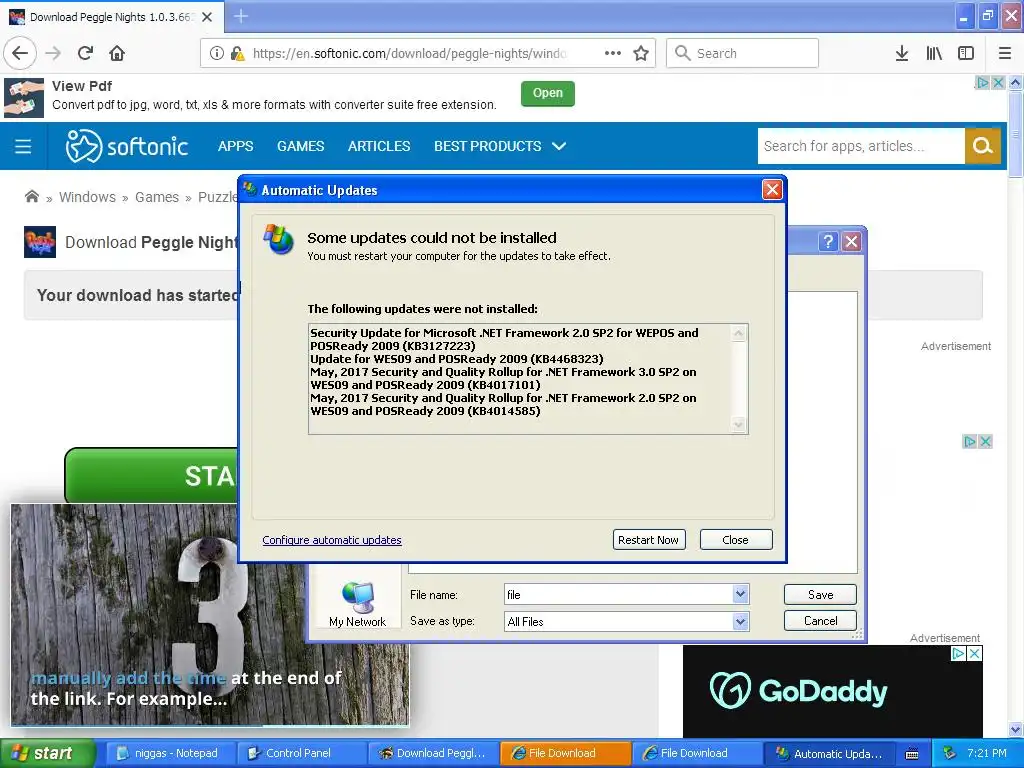Close the Download Peggle Nights tab
This screenshot has height=768, width=1024.
click(207, 17)
